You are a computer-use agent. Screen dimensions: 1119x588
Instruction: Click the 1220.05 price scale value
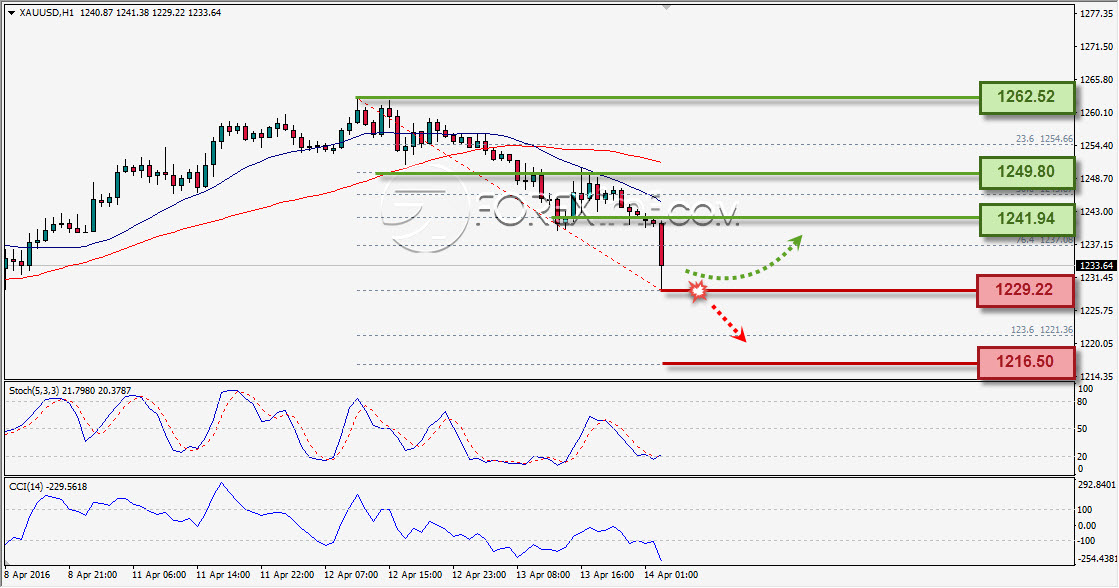1097,343
